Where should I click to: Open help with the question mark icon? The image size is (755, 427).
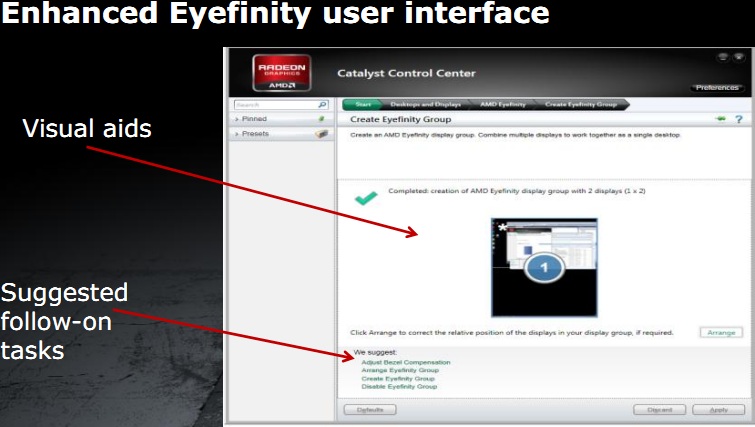point(739,119)
